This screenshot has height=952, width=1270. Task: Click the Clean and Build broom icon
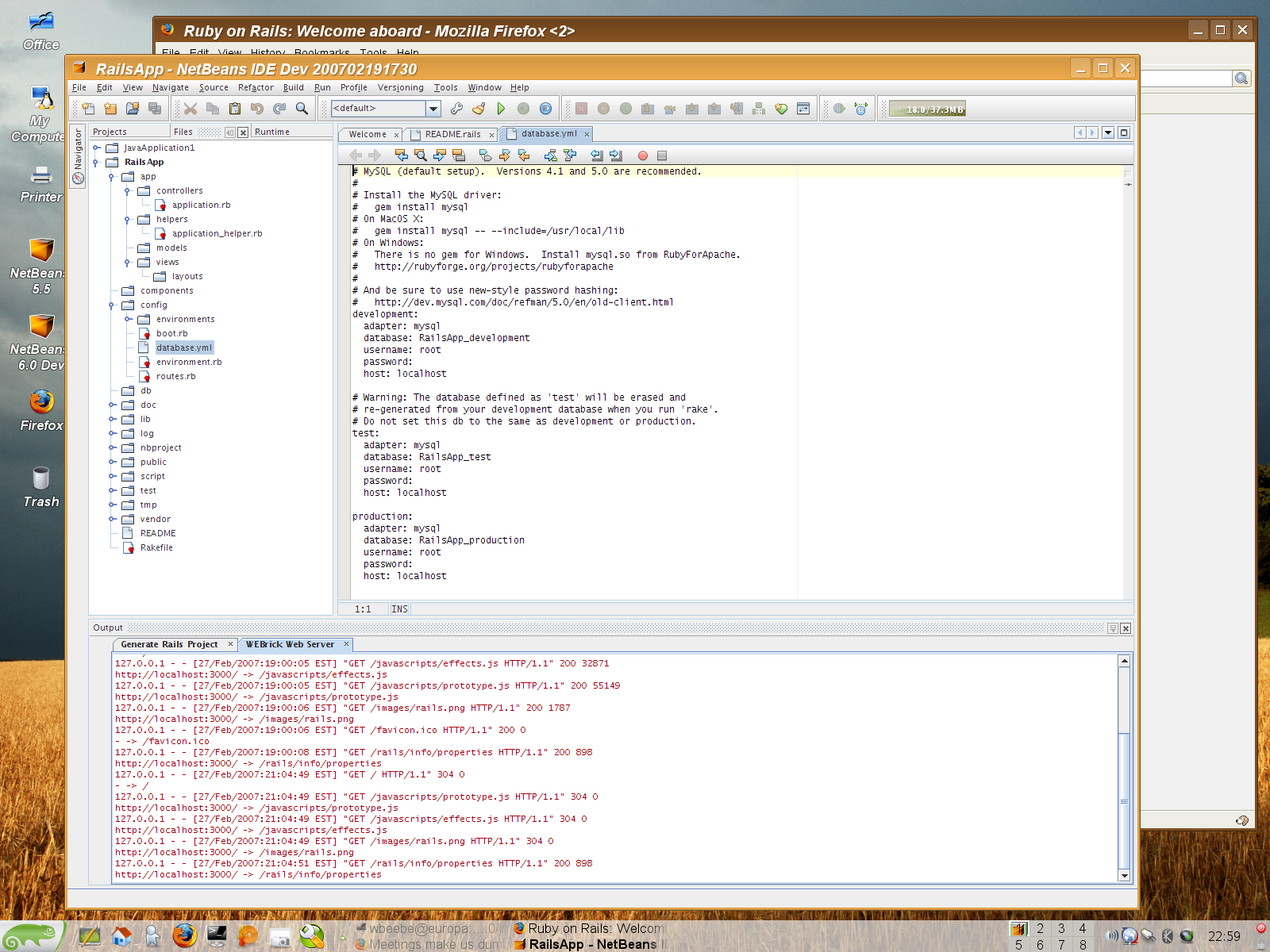(479, 109)
